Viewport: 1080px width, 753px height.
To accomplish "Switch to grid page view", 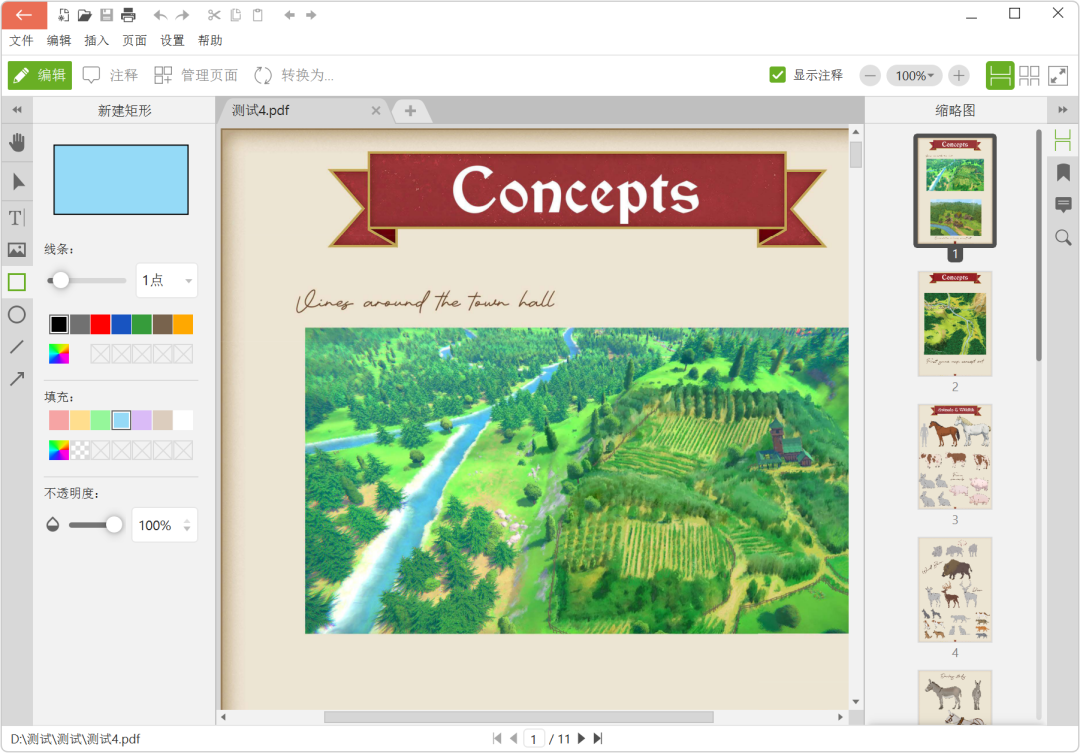I will [x=1029, y=76].
